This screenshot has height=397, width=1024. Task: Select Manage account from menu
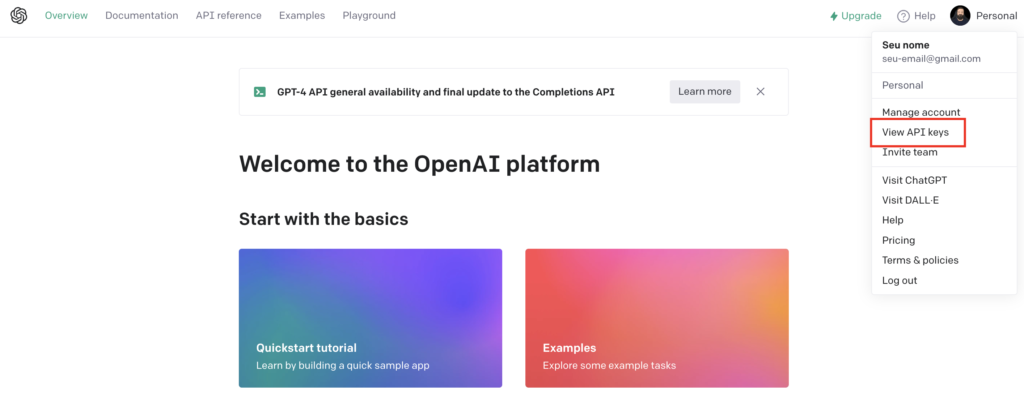921,112
